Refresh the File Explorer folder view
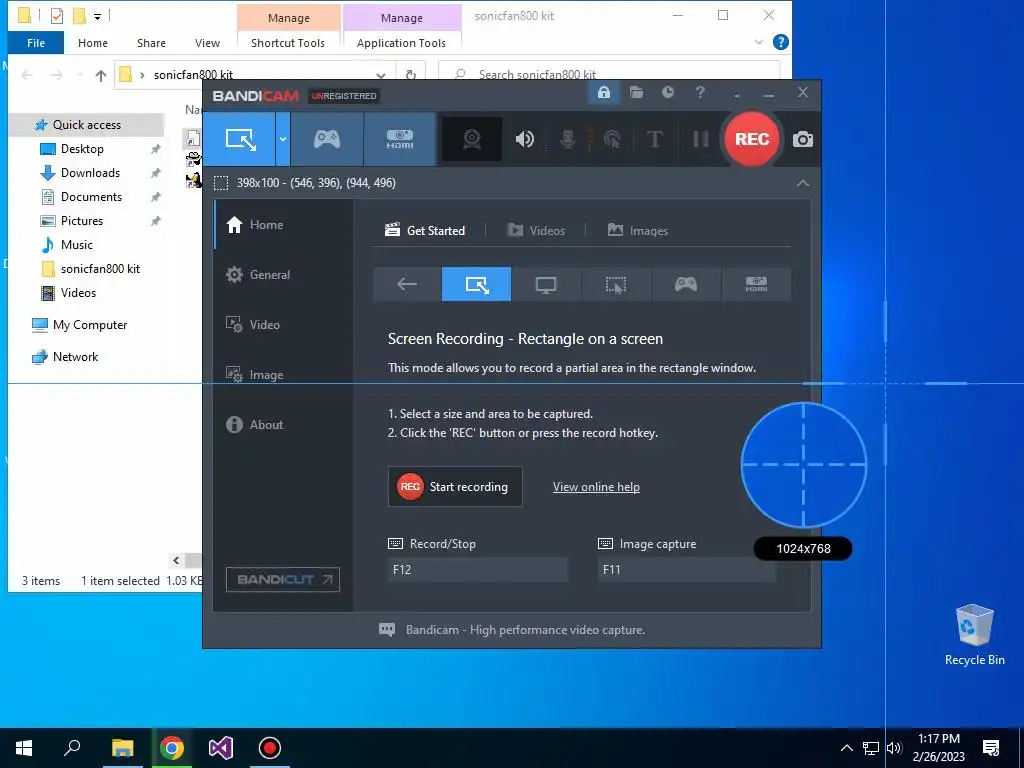 click(x=411, y=75)
